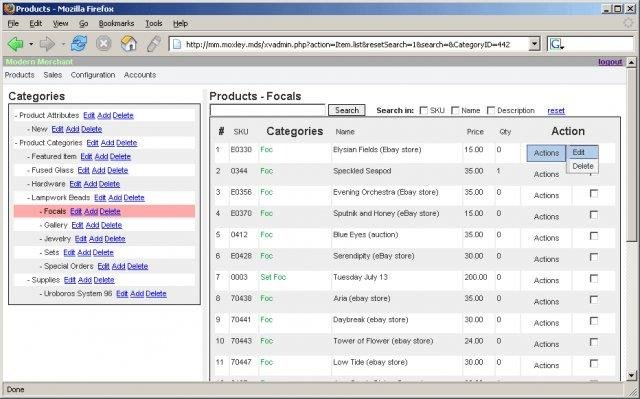This screenshot has height=399, width=640.
Task: Click the logout link
Action: coord(610,62)
